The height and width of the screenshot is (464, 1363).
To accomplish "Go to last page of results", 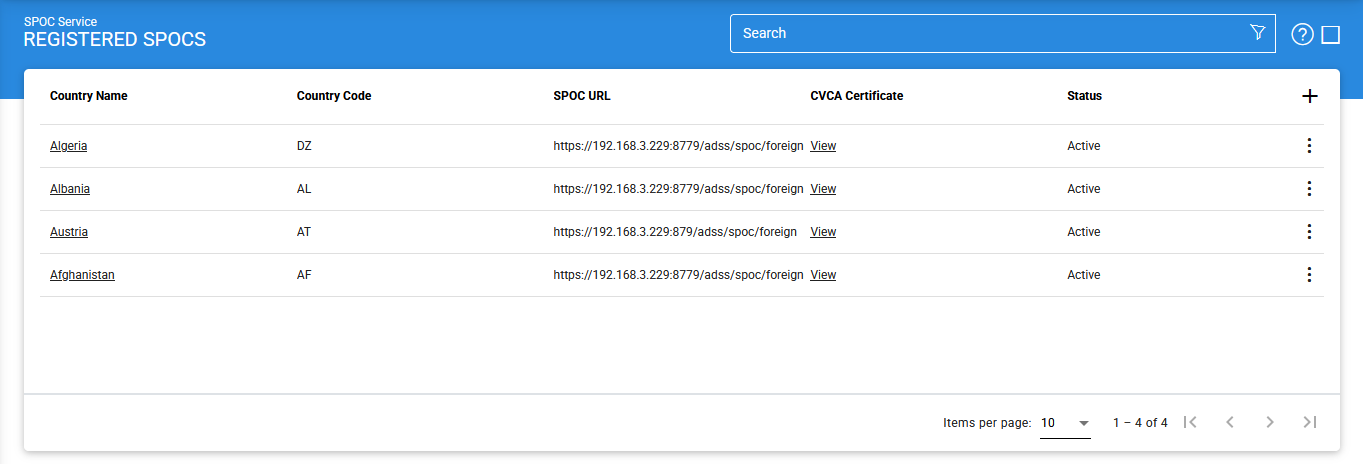I will 1310,422.
